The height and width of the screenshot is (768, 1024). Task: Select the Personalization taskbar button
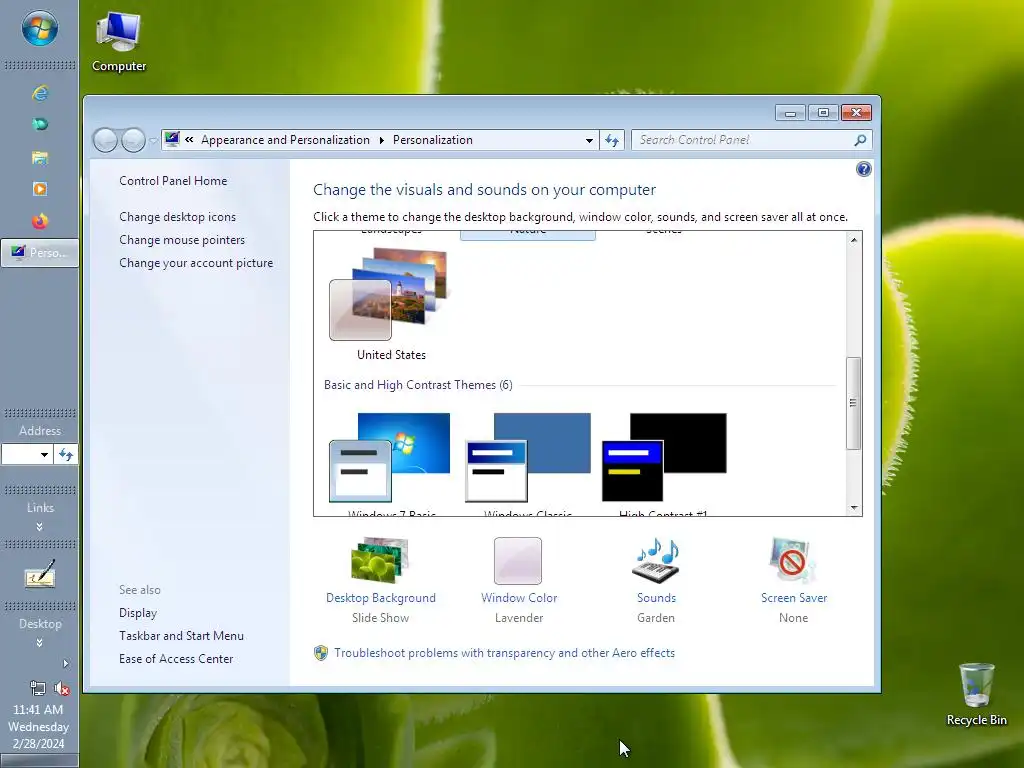pyautogui.click(x=40, y=253)
